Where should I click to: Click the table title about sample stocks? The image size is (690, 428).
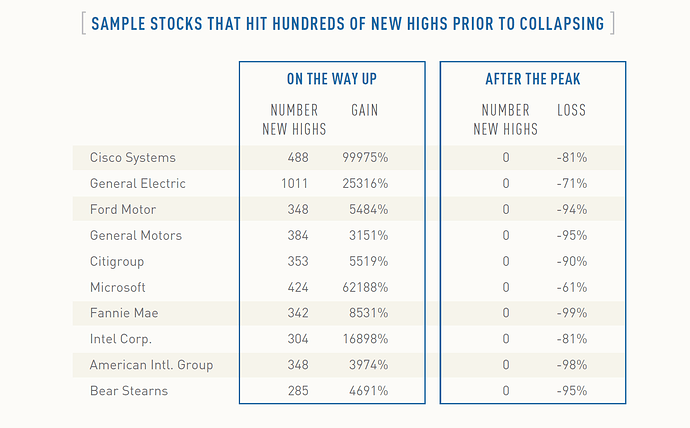(x=347, y=23)
